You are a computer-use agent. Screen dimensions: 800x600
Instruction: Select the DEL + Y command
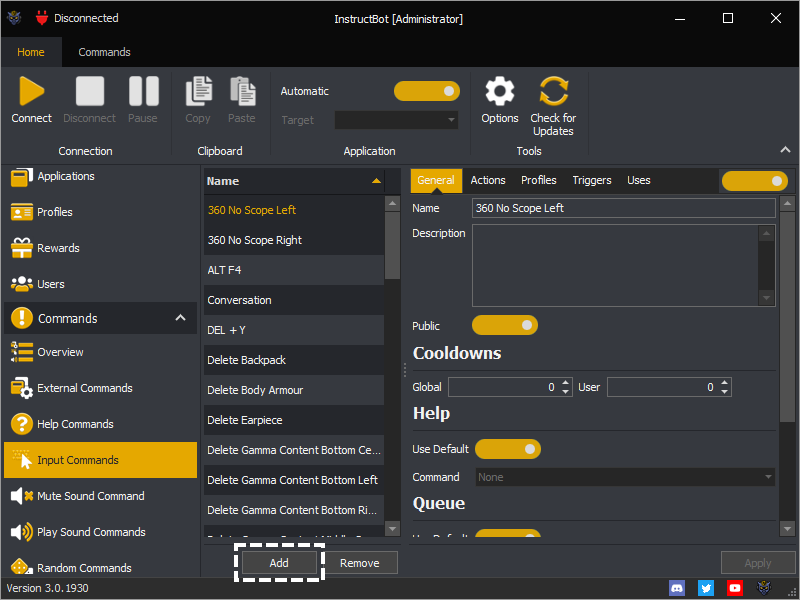coord(294,330)
